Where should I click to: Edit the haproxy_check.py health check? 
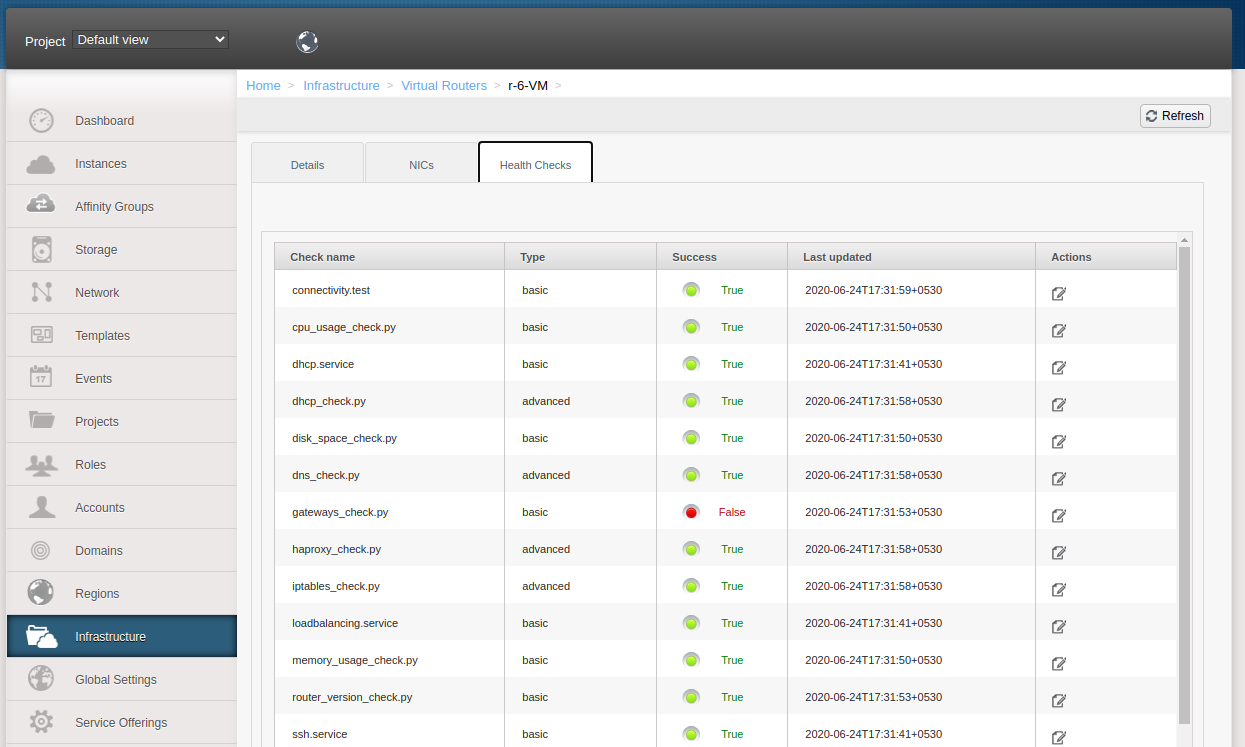[1059, 552]
